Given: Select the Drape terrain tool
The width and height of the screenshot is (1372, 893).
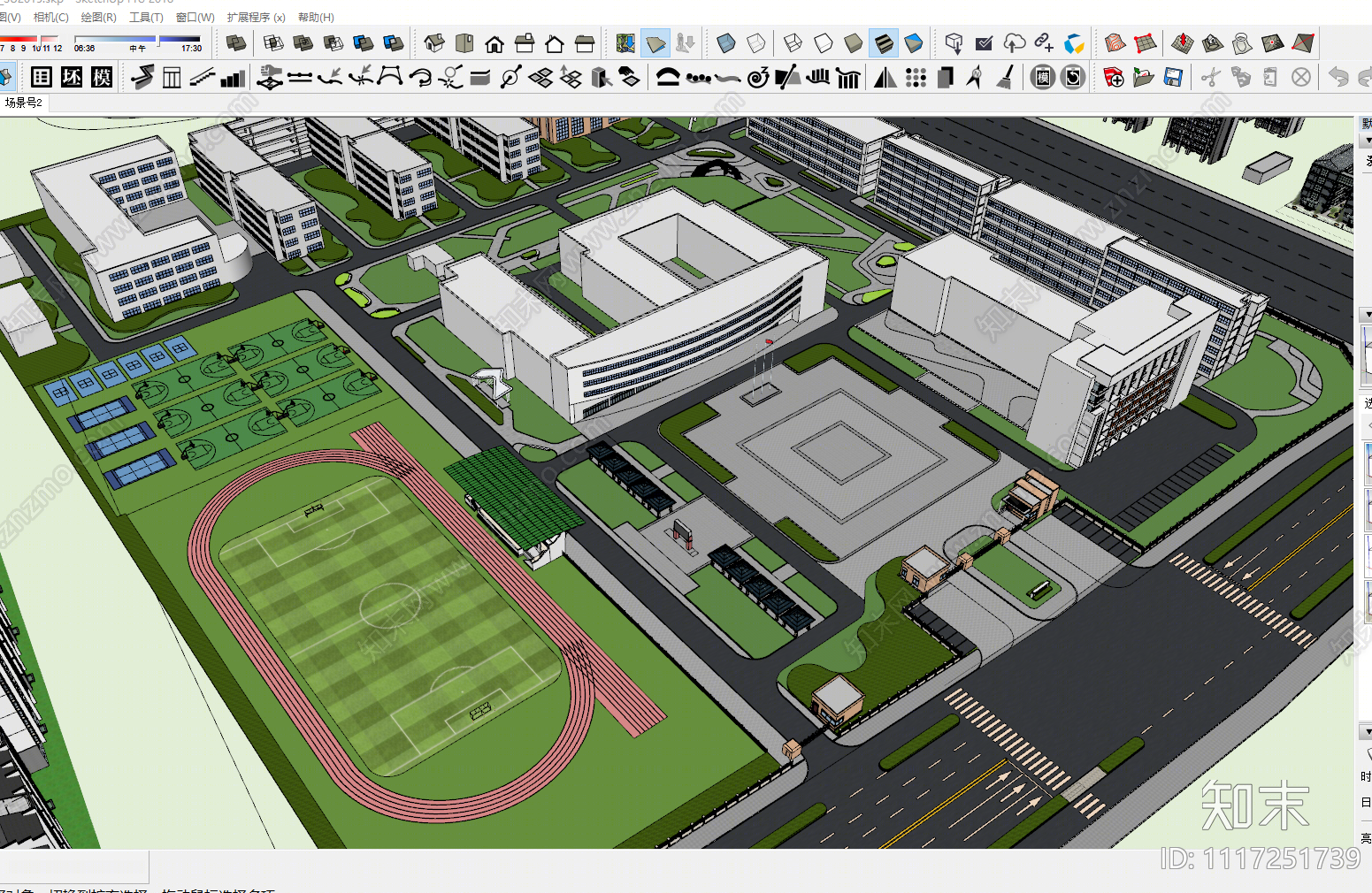Looking at the screenshot, I should pyautogui.click(x=1243, y=42).
